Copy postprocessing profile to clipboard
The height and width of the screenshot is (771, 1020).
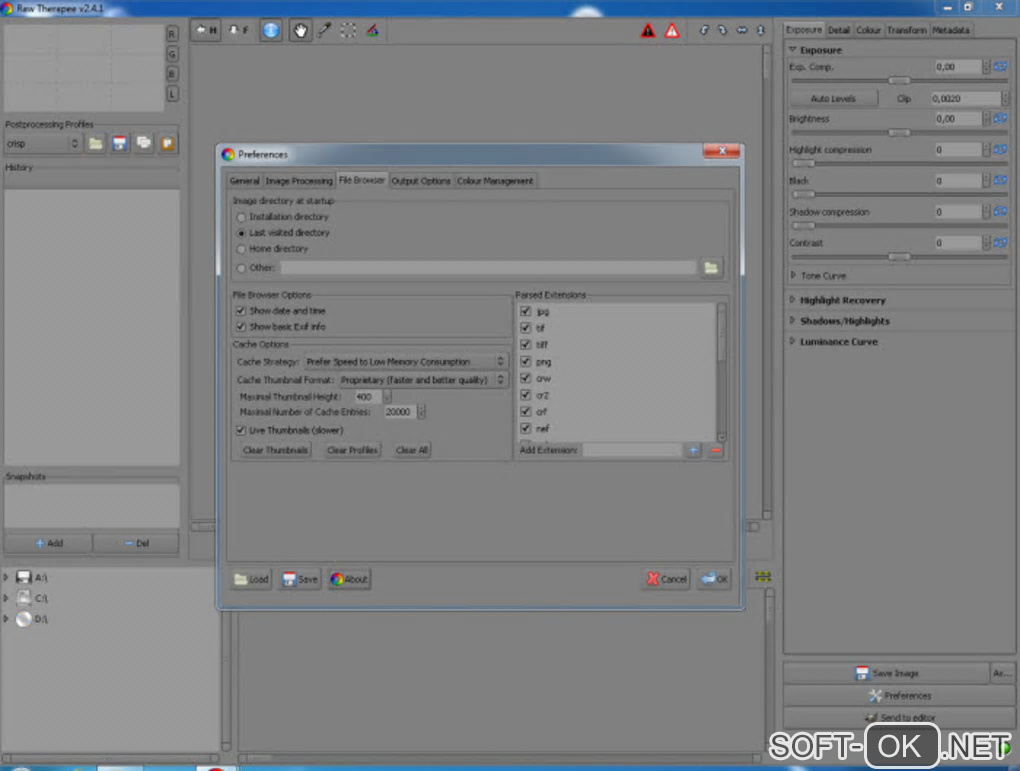144,143
